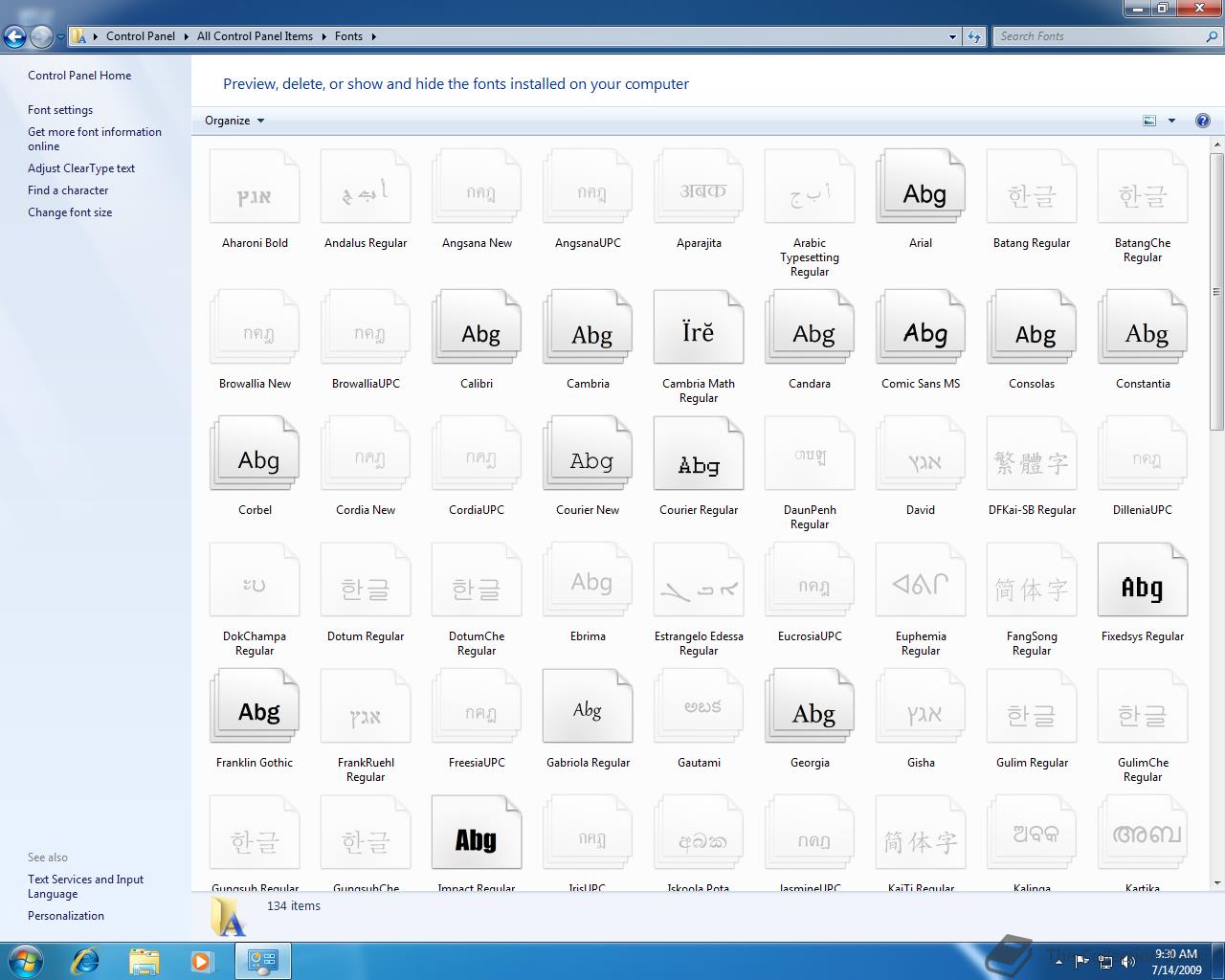Select the Georgia font icon
Viewport: 1225px width, 980px height.
coord(810,707)
